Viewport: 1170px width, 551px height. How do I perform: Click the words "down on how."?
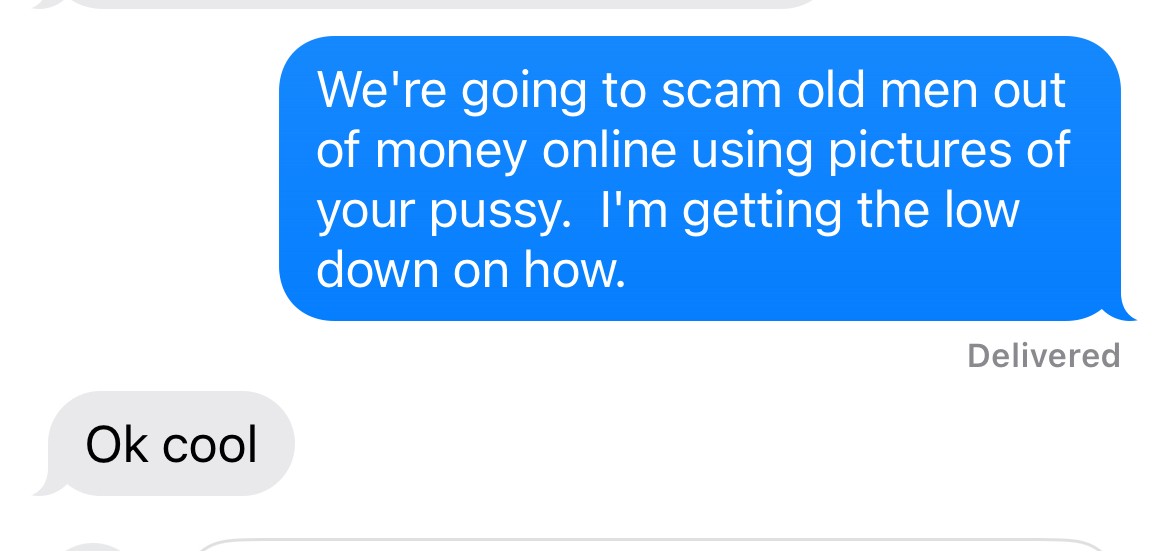click(x=471, y=270)
